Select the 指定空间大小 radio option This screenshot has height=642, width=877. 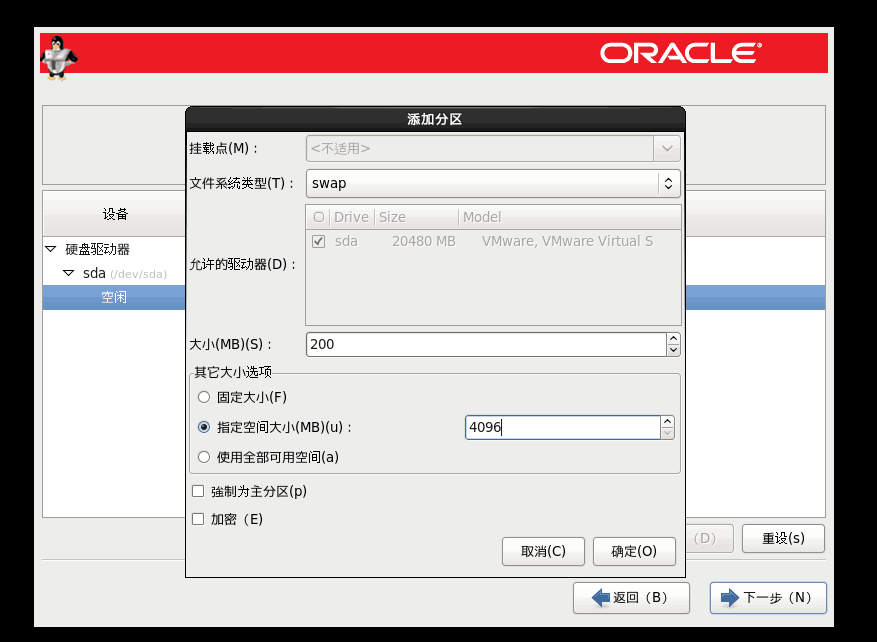204,427
